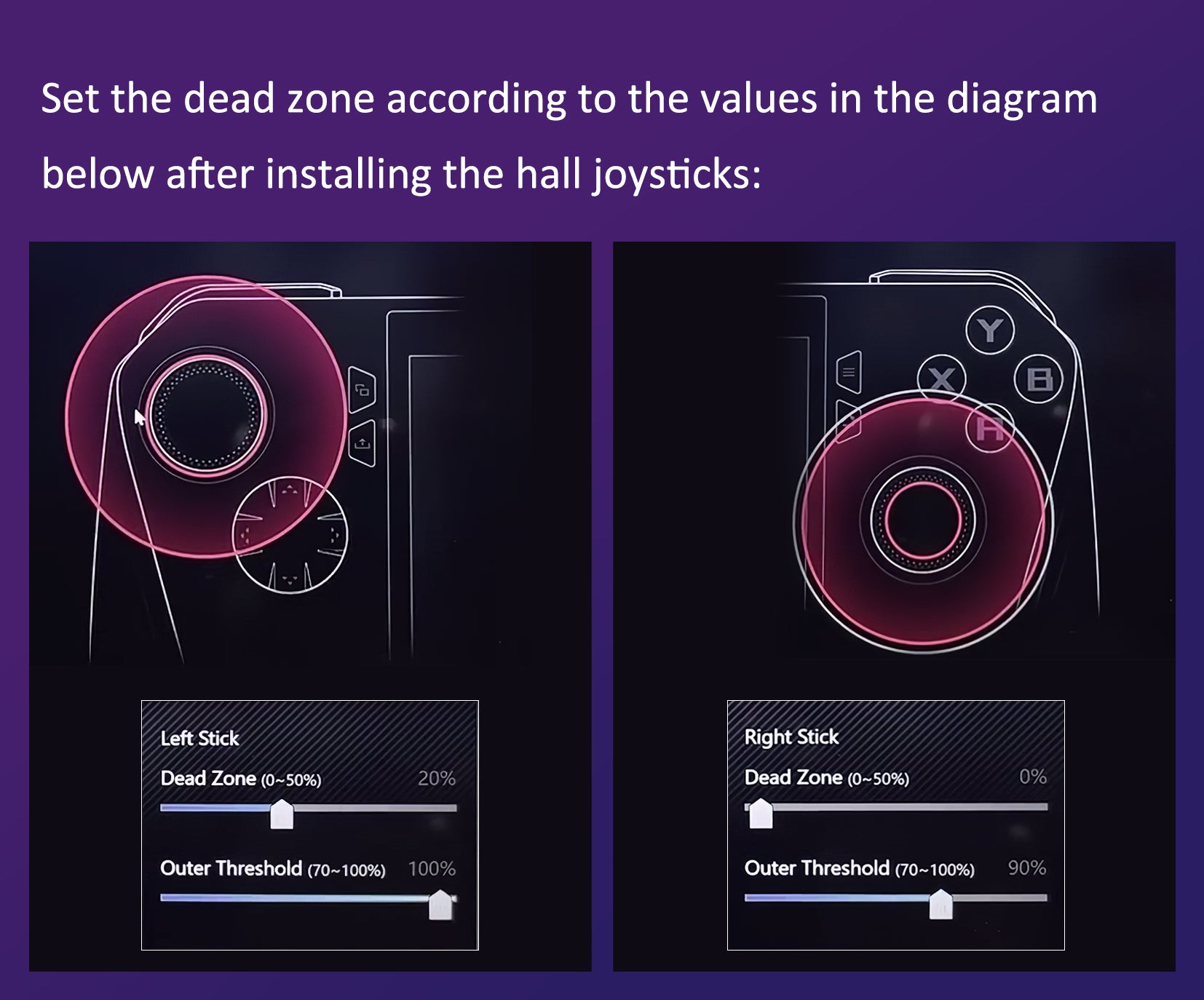The image size is (1204, 1000).
Task: Click the Right Stick Dead Zone slider handle
Action: click(761, 813)
